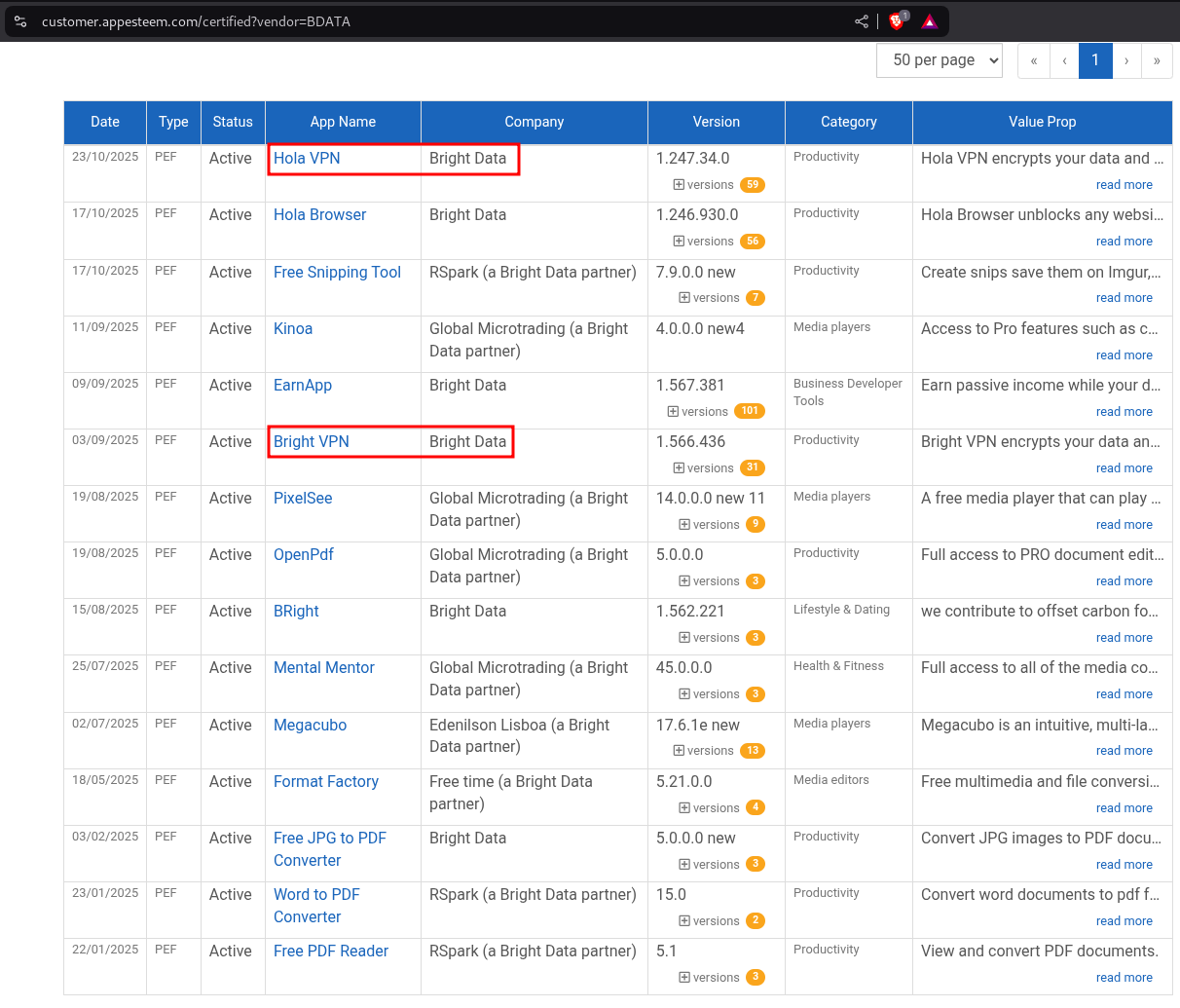Open the Hola Browser app link
The image size is (1180, 1008).
tap(319, 215)
